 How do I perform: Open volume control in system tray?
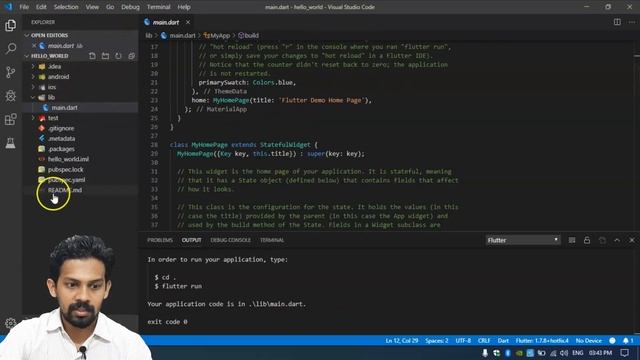pos(564,353)
